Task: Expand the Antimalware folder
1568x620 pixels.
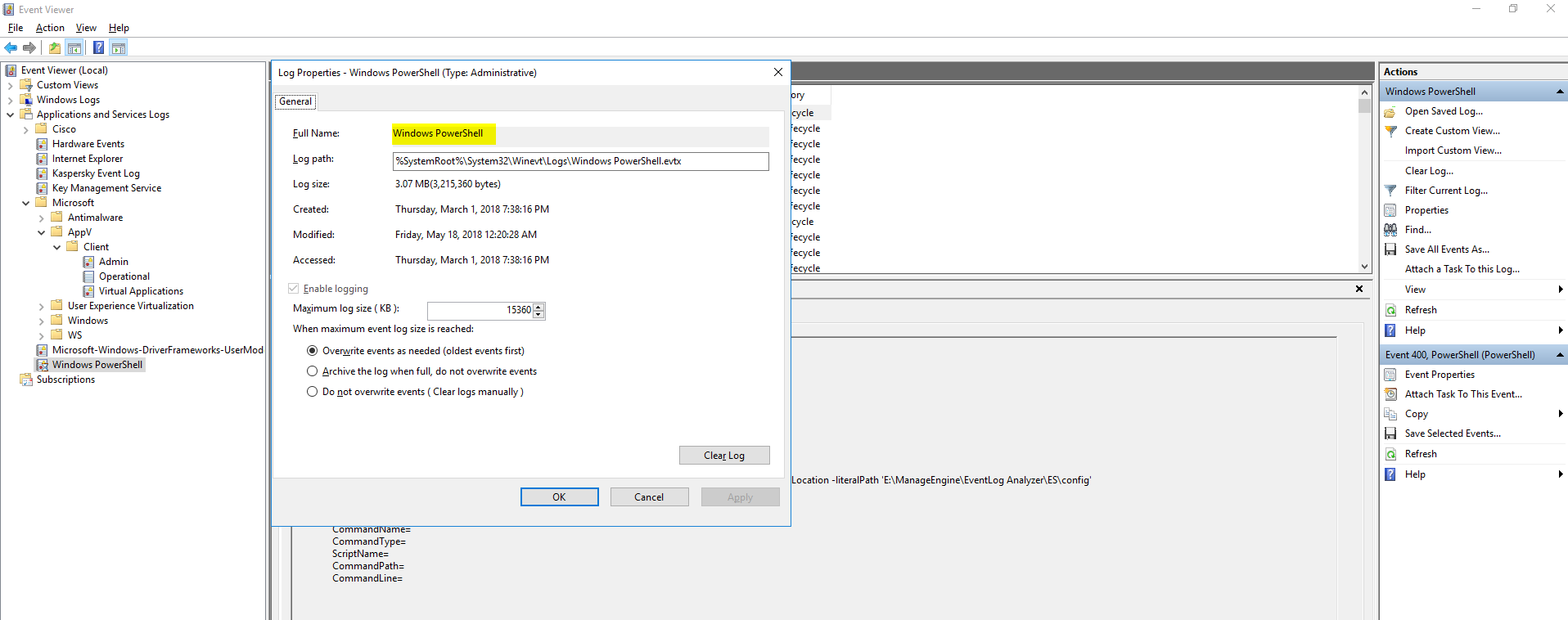Action: pyautogui.click(x=42, y=218)
